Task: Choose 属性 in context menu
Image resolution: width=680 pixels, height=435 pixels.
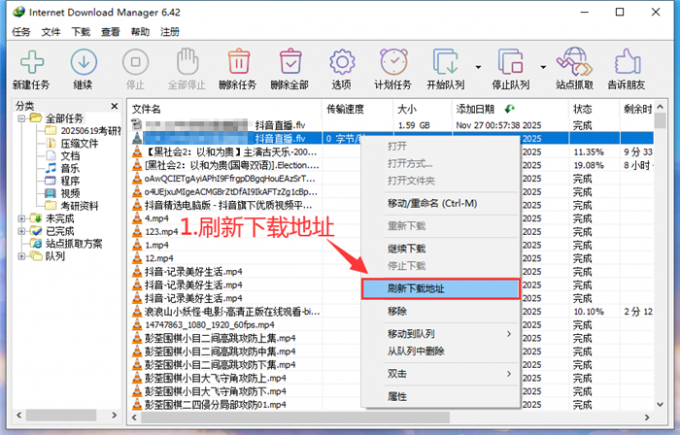Action: (441, 396)
